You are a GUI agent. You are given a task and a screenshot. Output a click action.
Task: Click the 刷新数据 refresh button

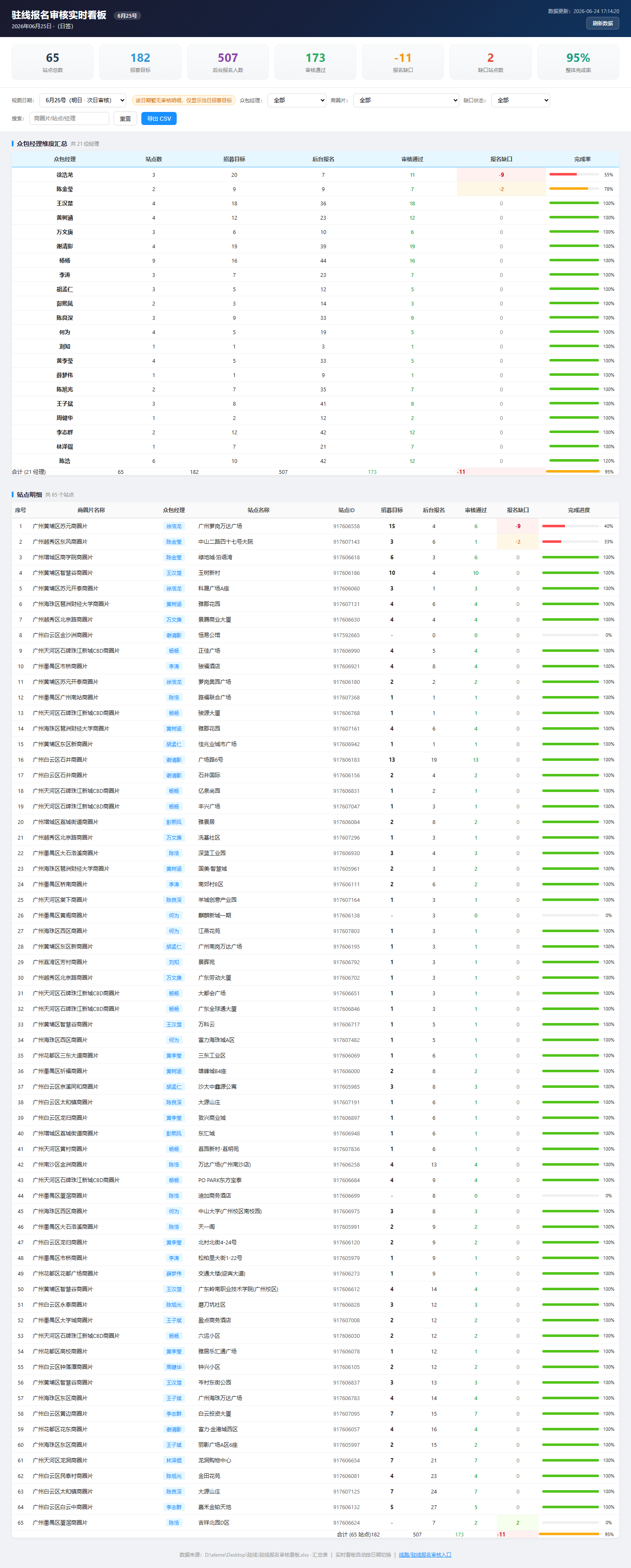pyautogui.click(x=602, y=23)
